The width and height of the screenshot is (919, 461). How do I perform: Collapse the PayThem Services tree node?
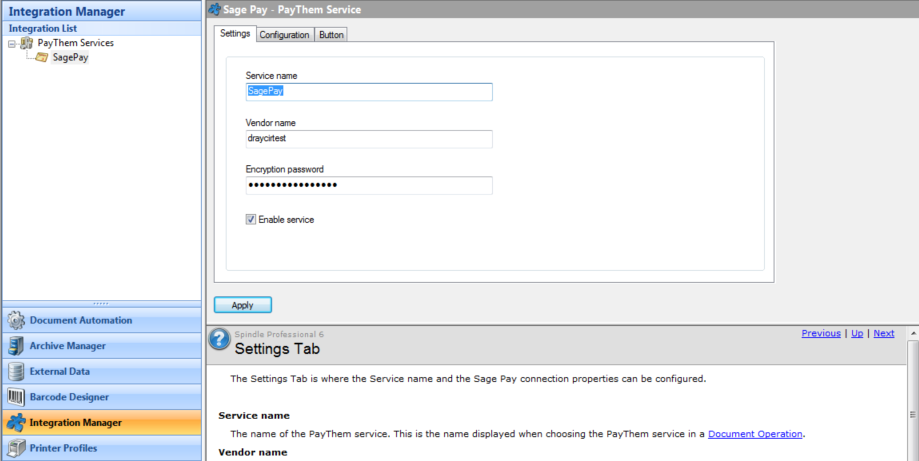12,43
